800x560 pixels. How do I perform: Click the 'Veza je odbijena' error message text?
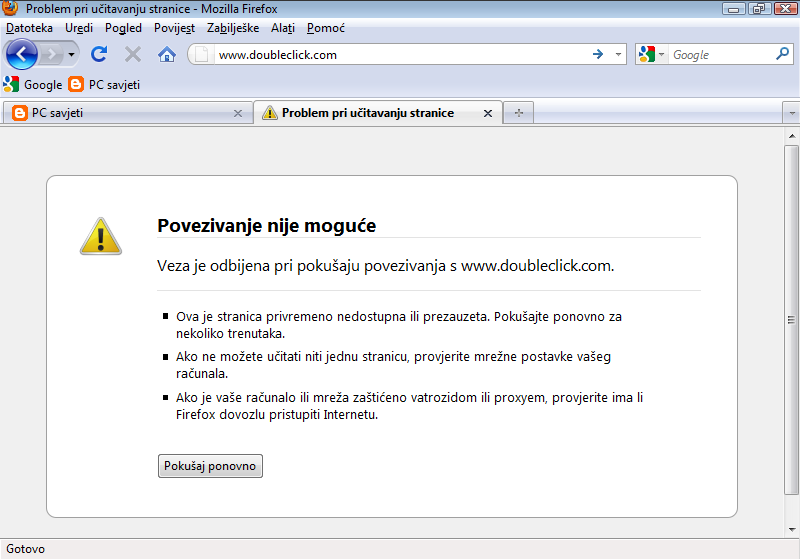[x=385, y=266]
